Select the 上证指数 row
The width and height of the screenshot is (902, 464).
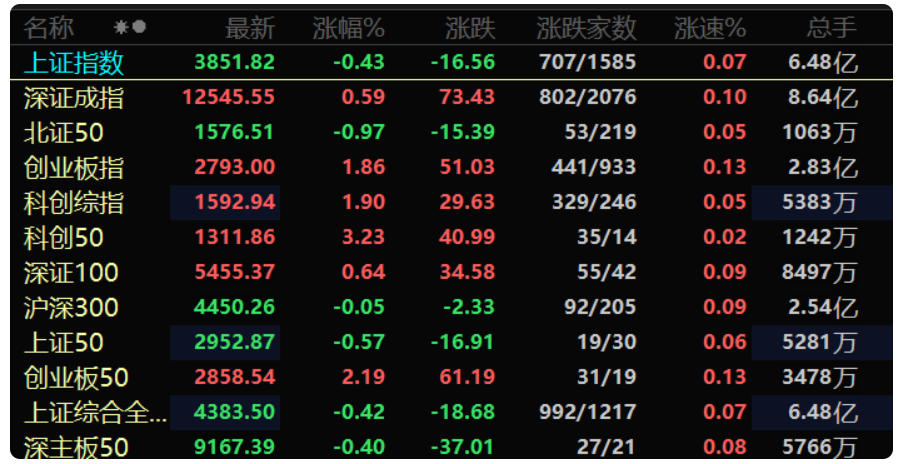[x=451, y=62]
